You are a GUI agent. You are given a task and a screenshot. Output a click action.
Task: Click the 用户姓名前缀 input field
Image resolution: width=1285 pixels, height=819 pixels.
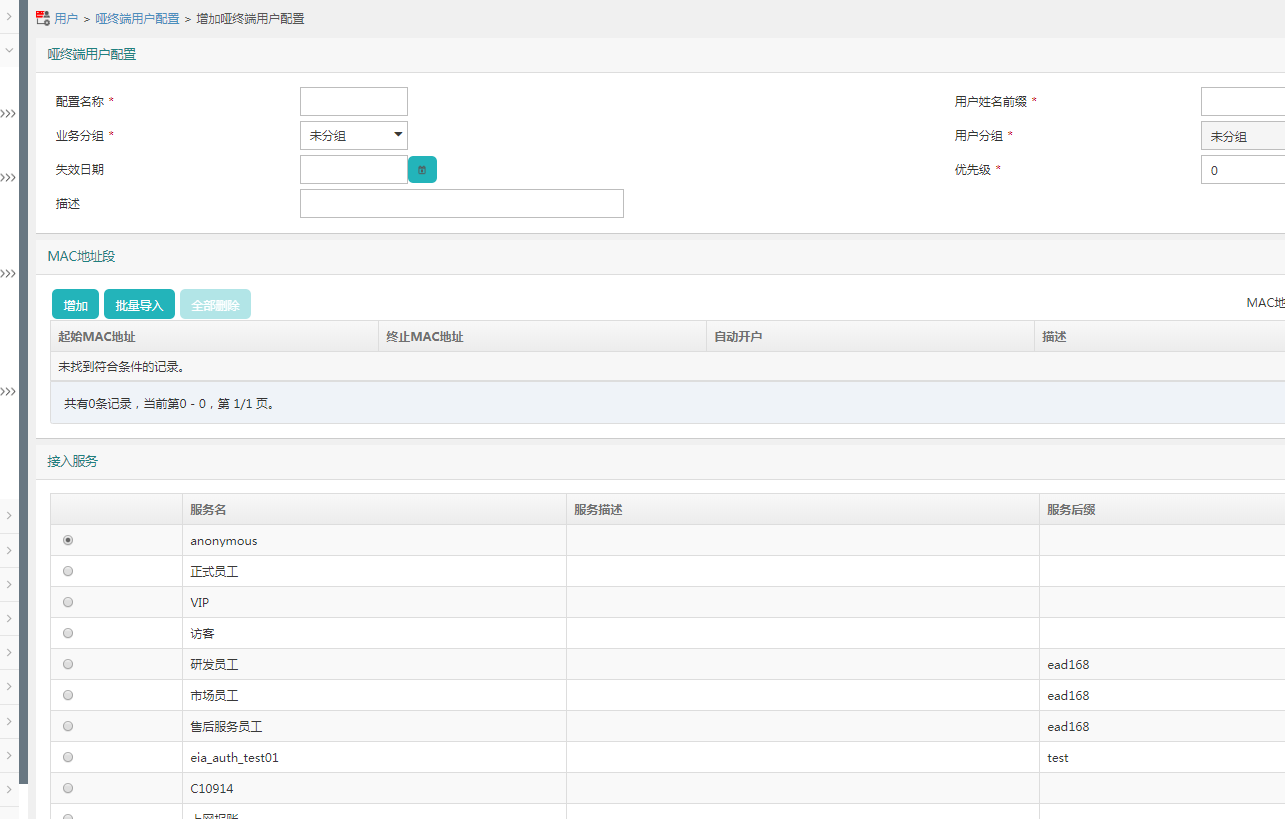coord(1243,101)
